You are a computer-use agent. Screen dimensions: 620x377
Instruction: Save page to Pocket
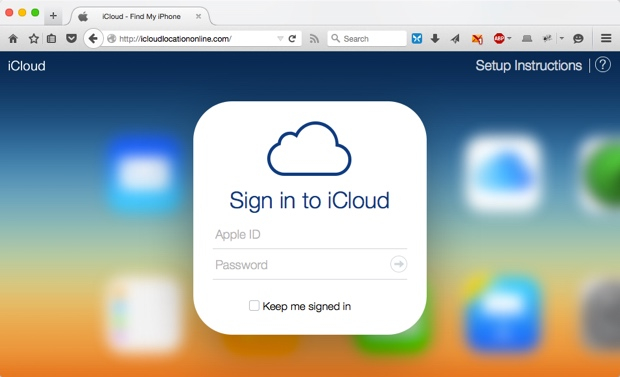coord(71,39)
